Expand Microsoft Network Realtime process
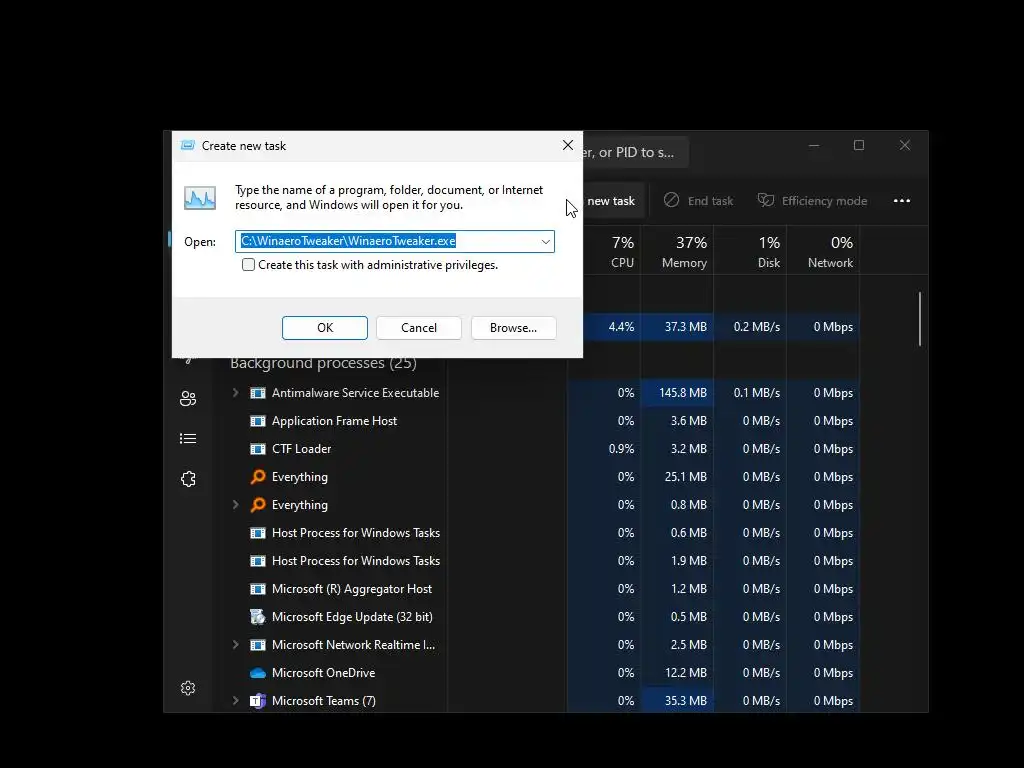 [x=236, y=645]
